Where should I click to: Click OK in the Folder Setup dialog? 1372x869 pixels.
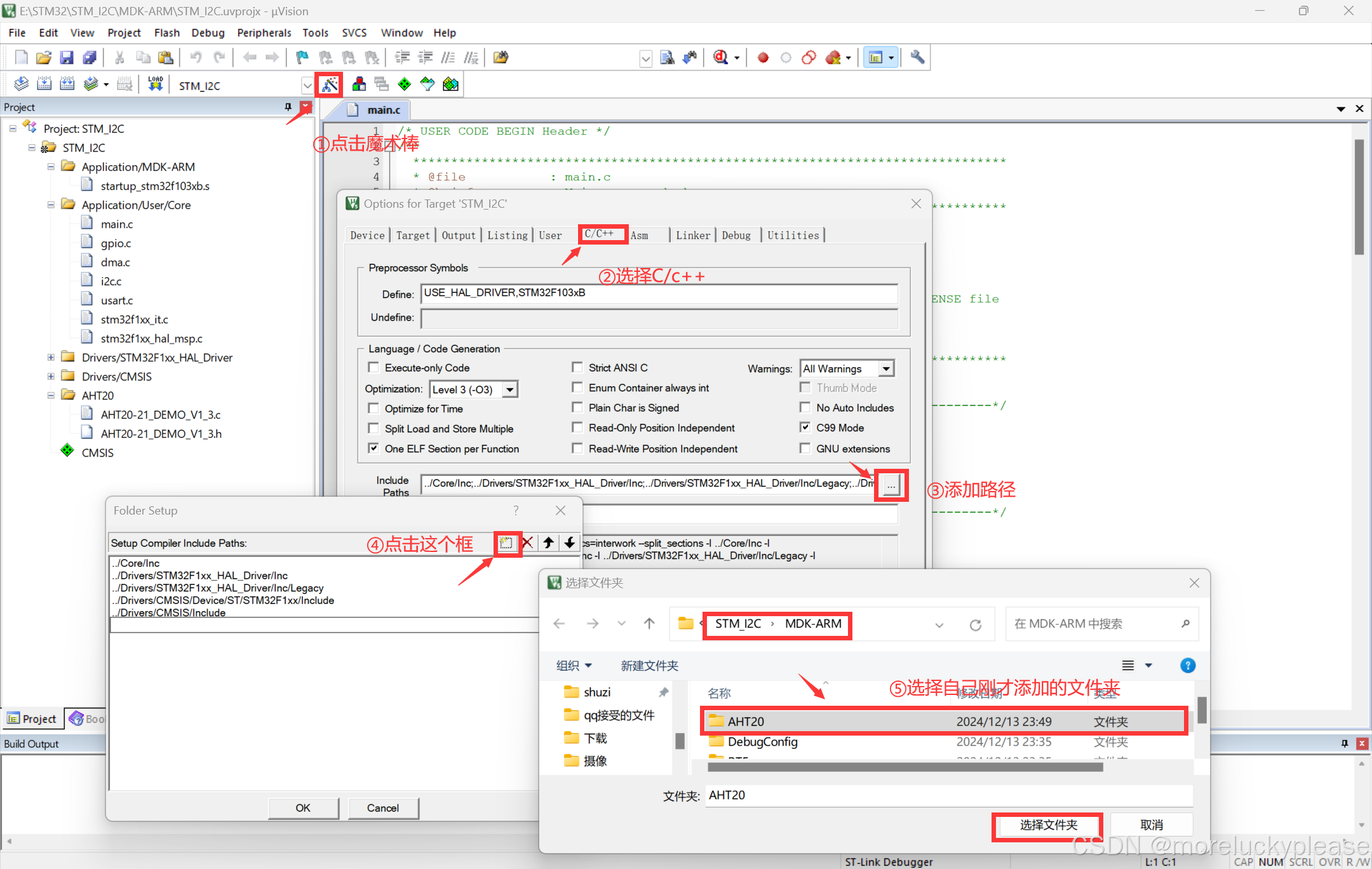click(303, 807)
